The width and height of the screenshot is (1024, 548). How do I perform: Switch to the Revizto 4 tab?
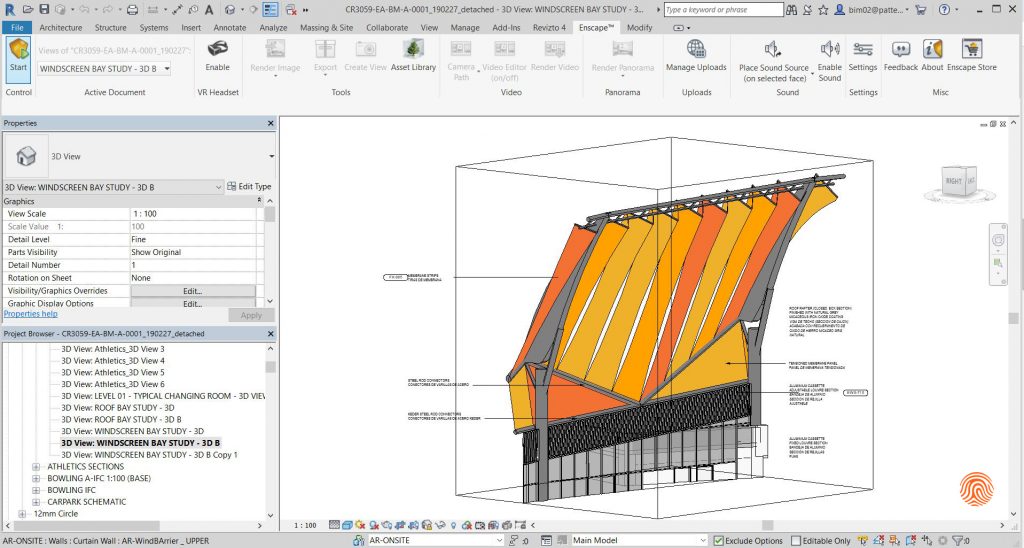pyautogui.click(x=549, y=27)
